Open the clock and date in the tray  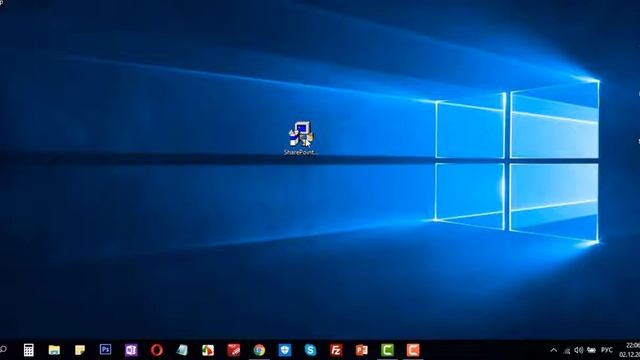631,350
